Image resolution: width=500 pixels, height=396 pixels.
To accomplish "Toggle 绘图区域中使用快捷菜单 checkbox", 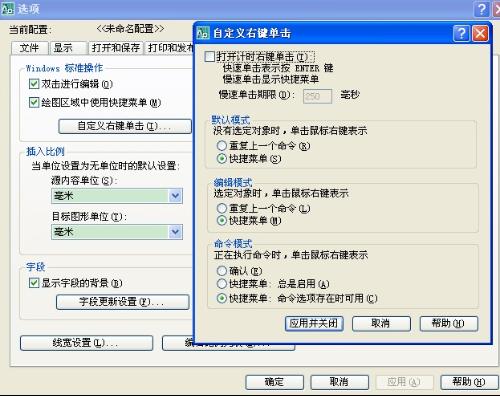I will point(34,102).
